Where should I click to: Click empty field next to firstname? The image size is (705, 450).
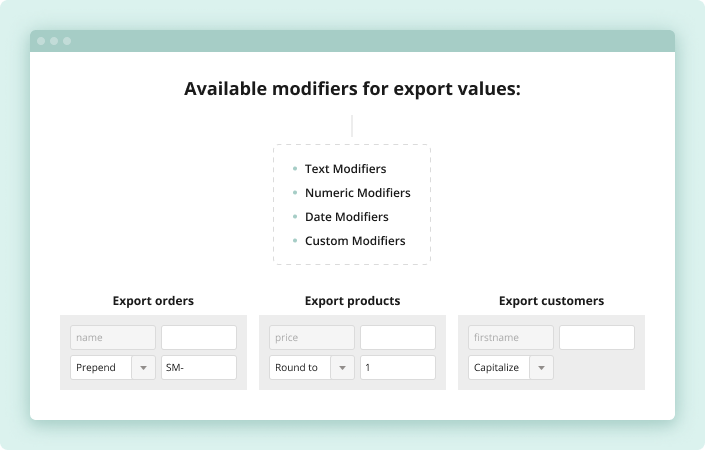pyautogui.click(x=596, y=338)
